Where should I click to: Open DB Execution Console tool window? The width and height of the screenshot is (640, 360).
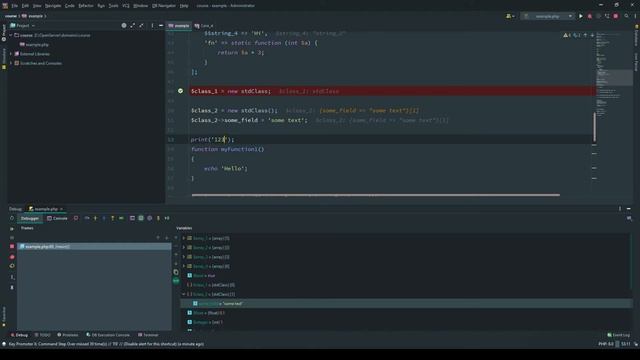tap(108, 335)
